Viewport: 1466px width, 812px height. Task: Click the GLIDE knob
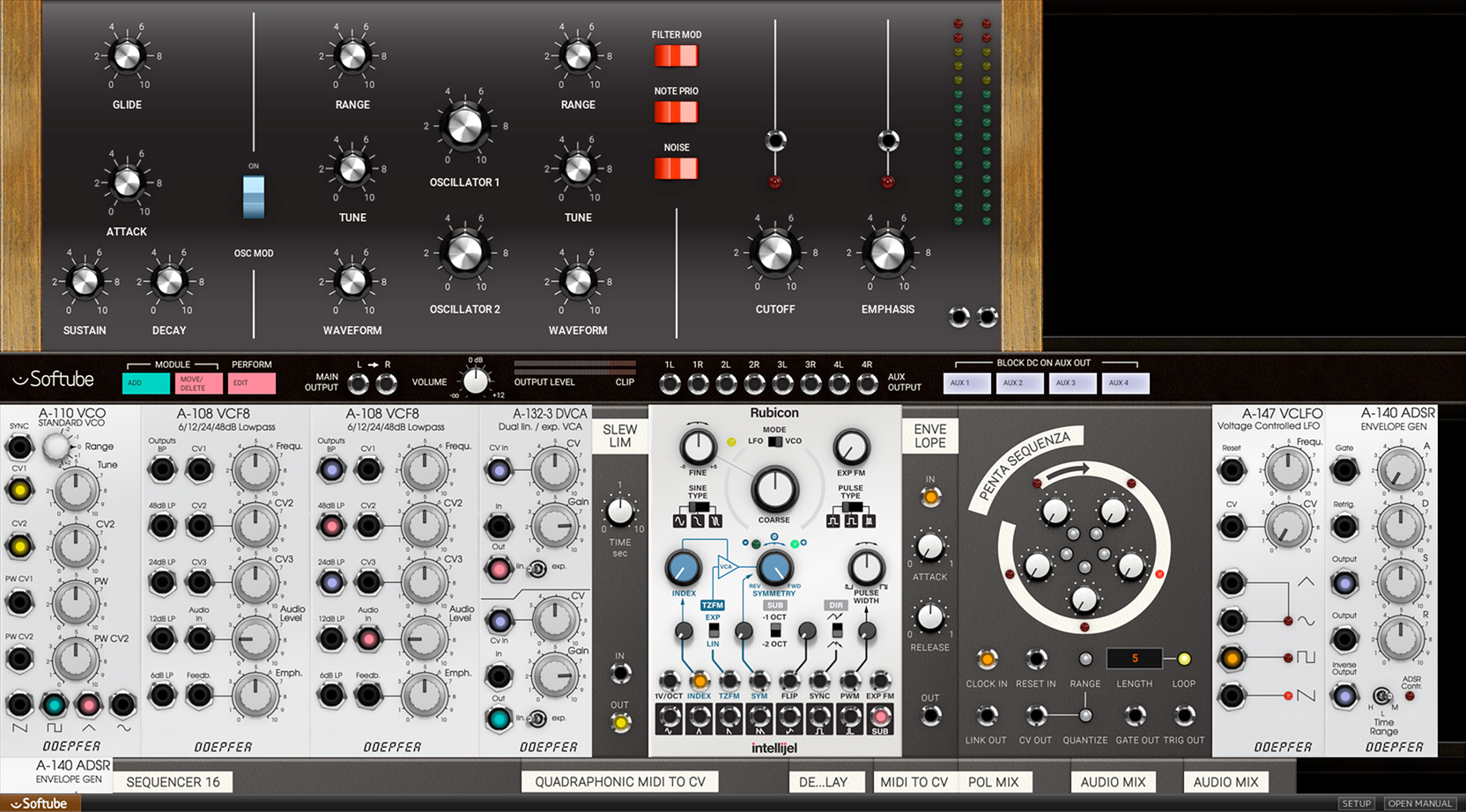point(127,55)
